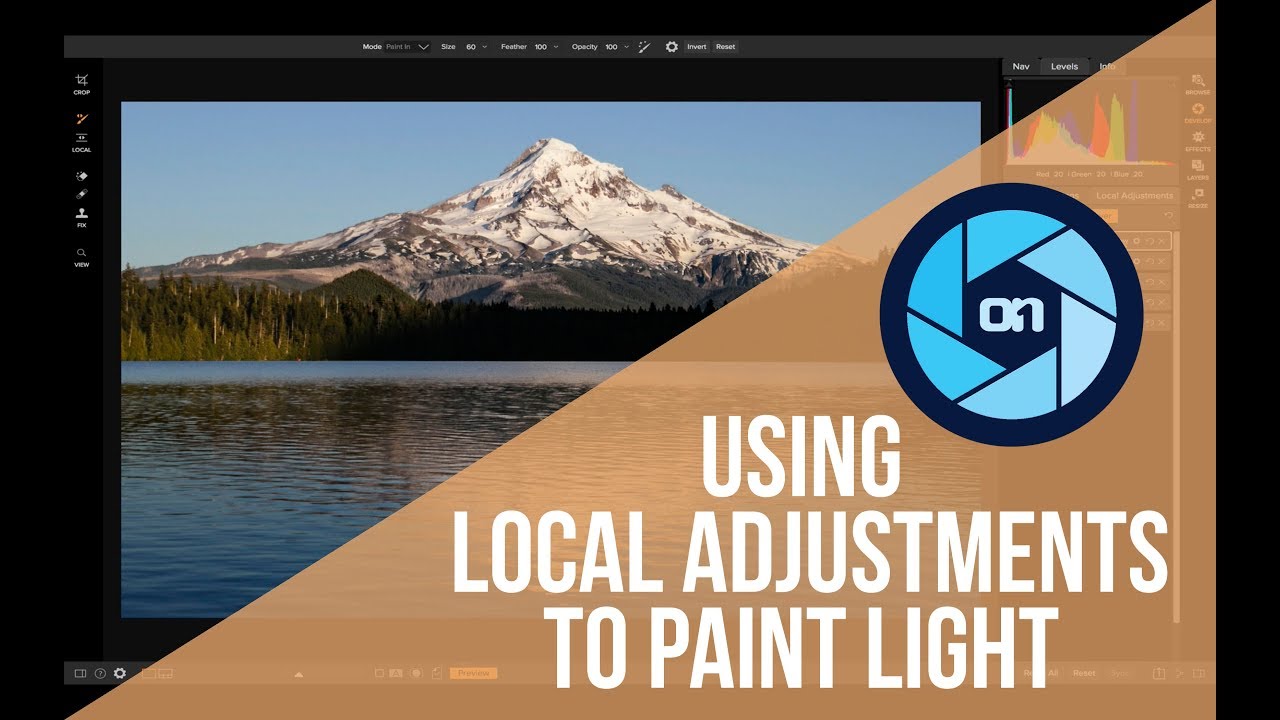
Task: Open settings gear on first adjustment layer
Action: coord(1137,242)
